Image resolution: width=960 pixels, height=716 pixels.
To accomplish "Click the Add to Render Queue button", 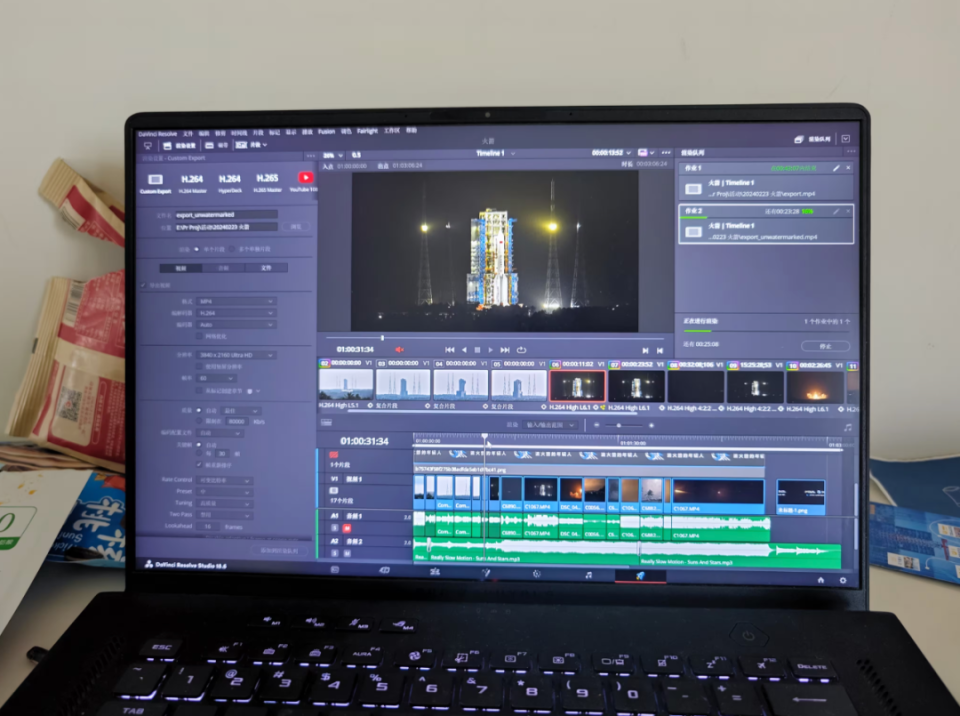I will (280, 550).
